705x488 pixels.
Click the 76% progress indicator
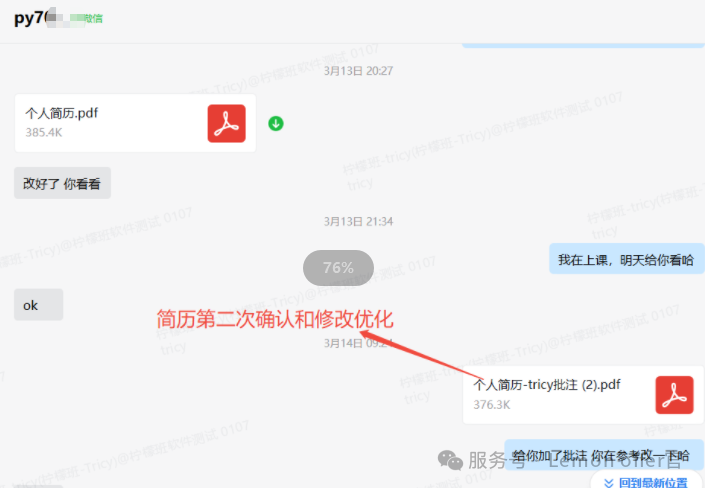coord(338,268)
